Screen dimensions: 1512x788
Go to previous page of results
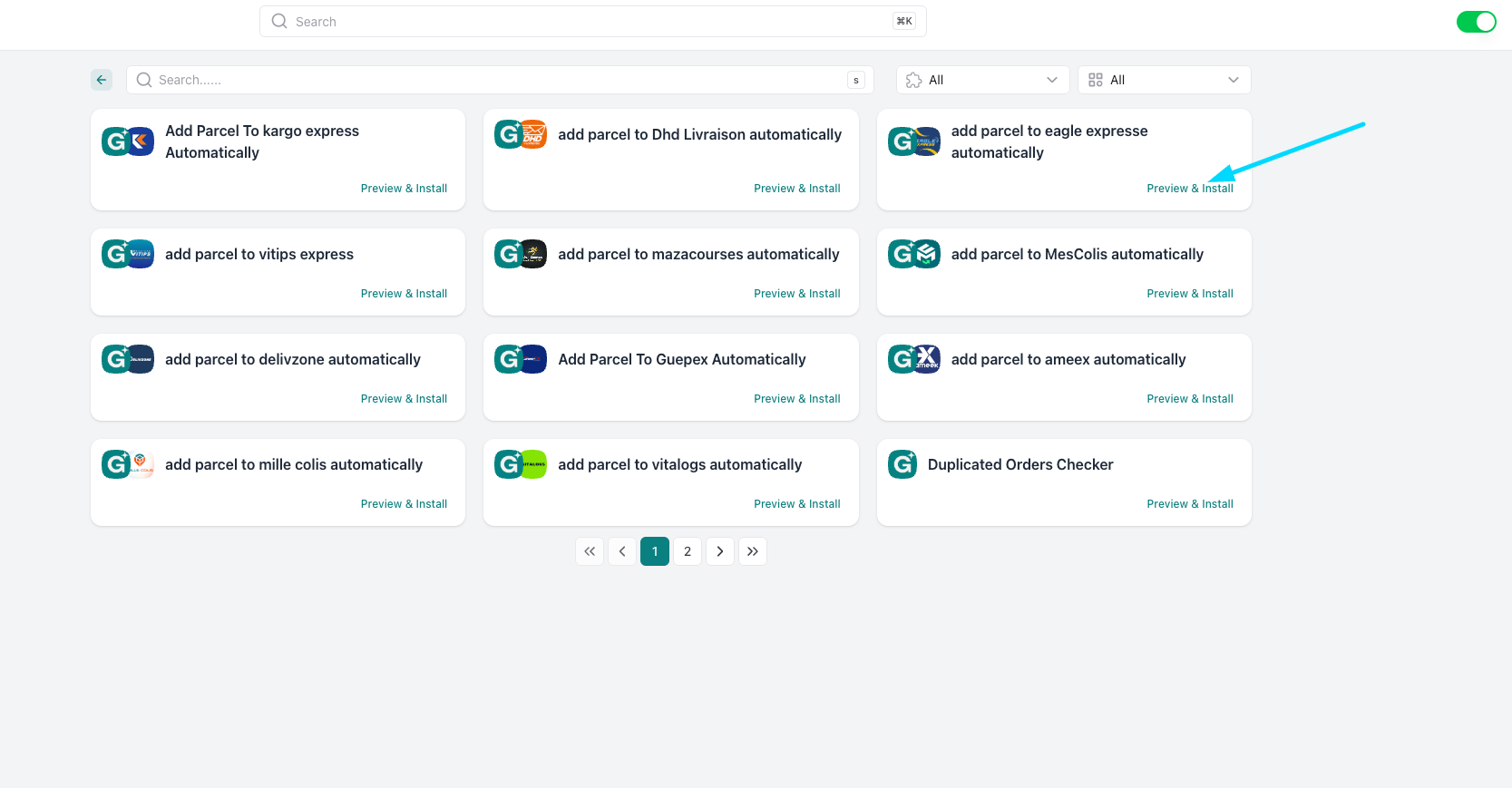point(622,551)
